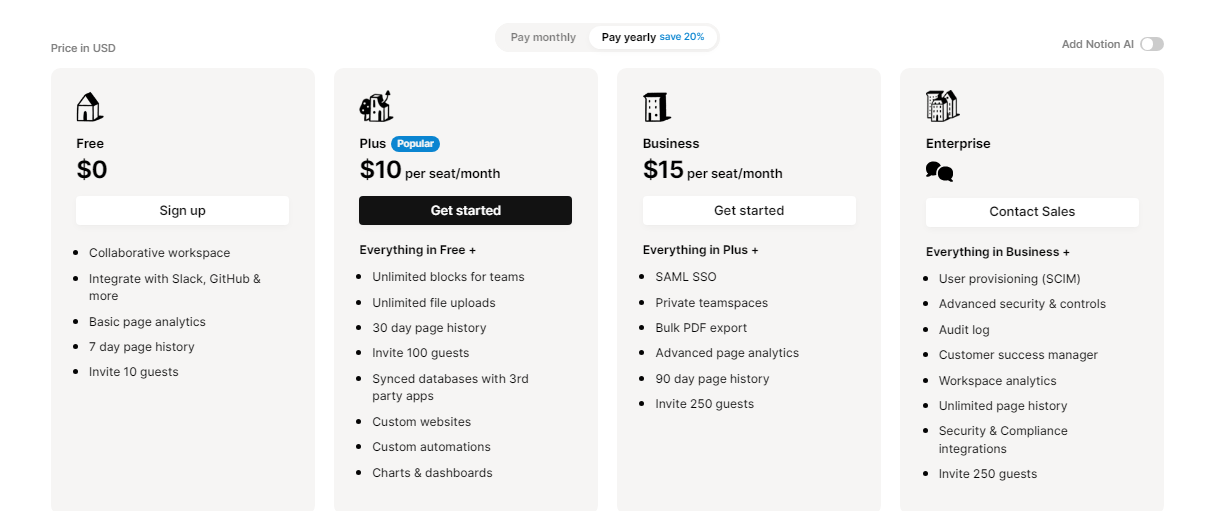This screenshot has height=511, width=1206.
Task: Click the Free plan house icon
Action: [x=90, y=107]
